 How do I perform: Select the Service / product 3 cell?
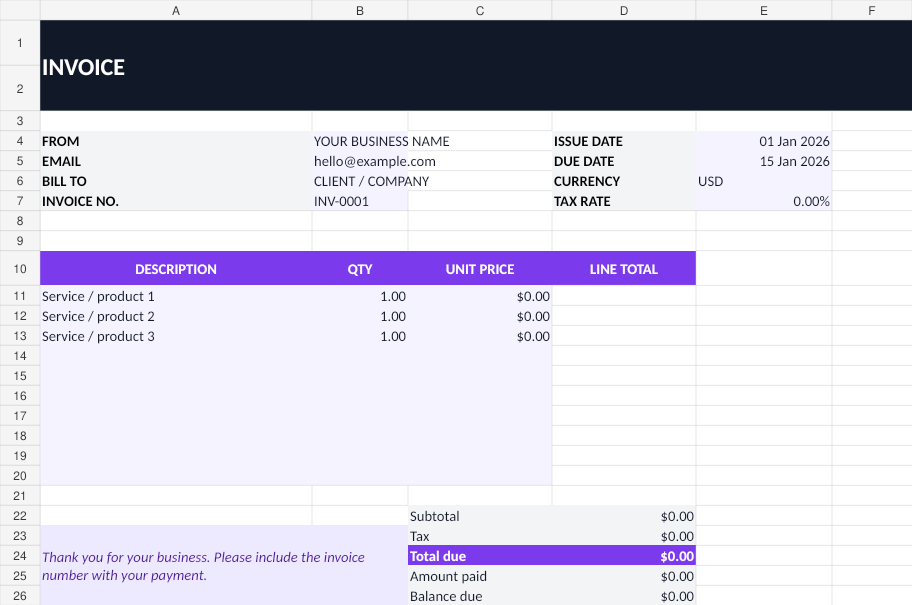176,336
